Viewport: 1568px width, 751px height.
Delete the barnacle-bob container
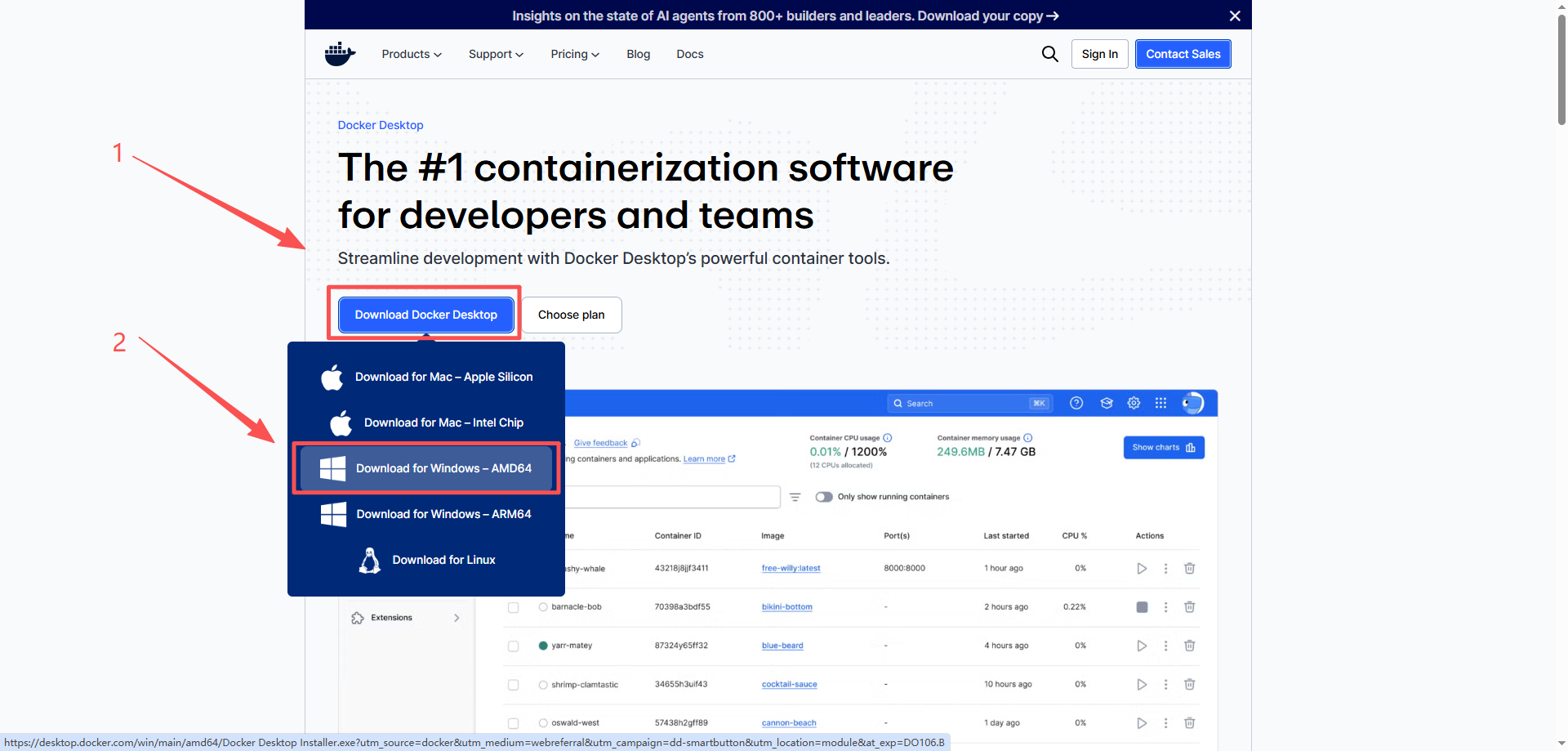pyautogui.click(x=1190, y=607)
